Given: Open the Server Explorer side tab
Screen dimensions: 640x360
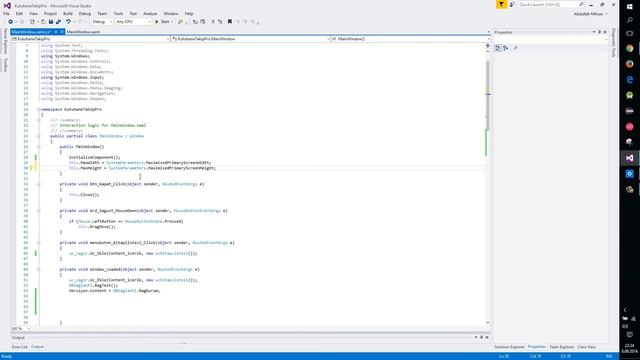Looking at the screenshot, I should [5, 41].
